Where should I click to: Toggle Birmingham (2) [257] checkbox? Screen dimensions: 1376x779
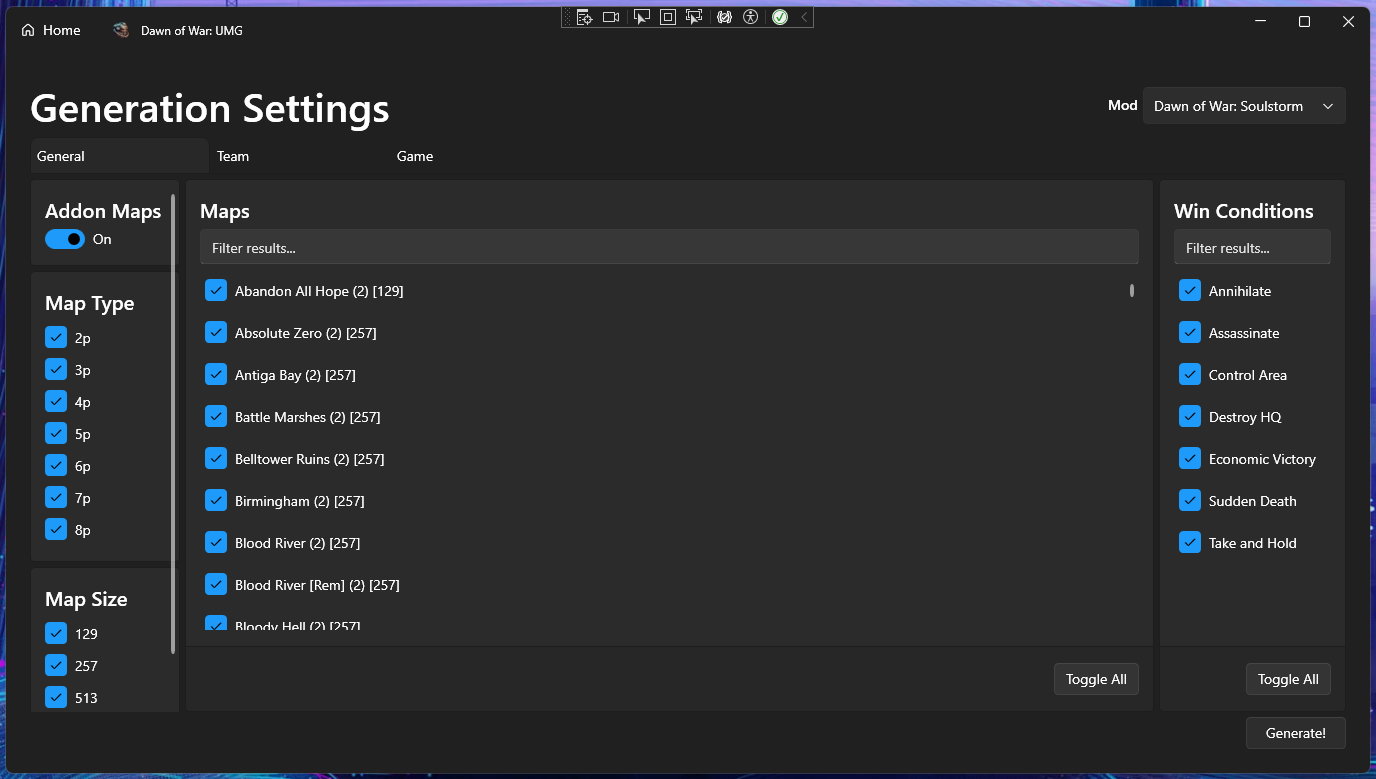coord(216,500)
